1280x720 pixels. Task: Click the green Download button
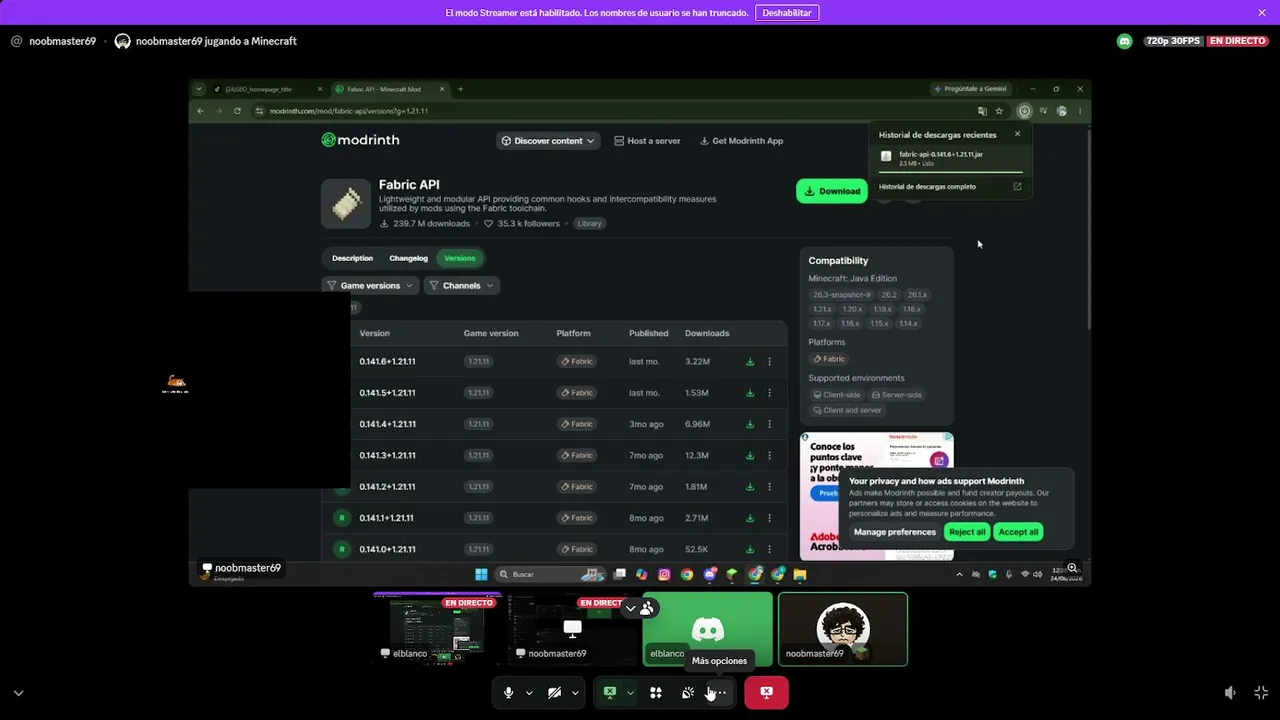tap(832, 191)
